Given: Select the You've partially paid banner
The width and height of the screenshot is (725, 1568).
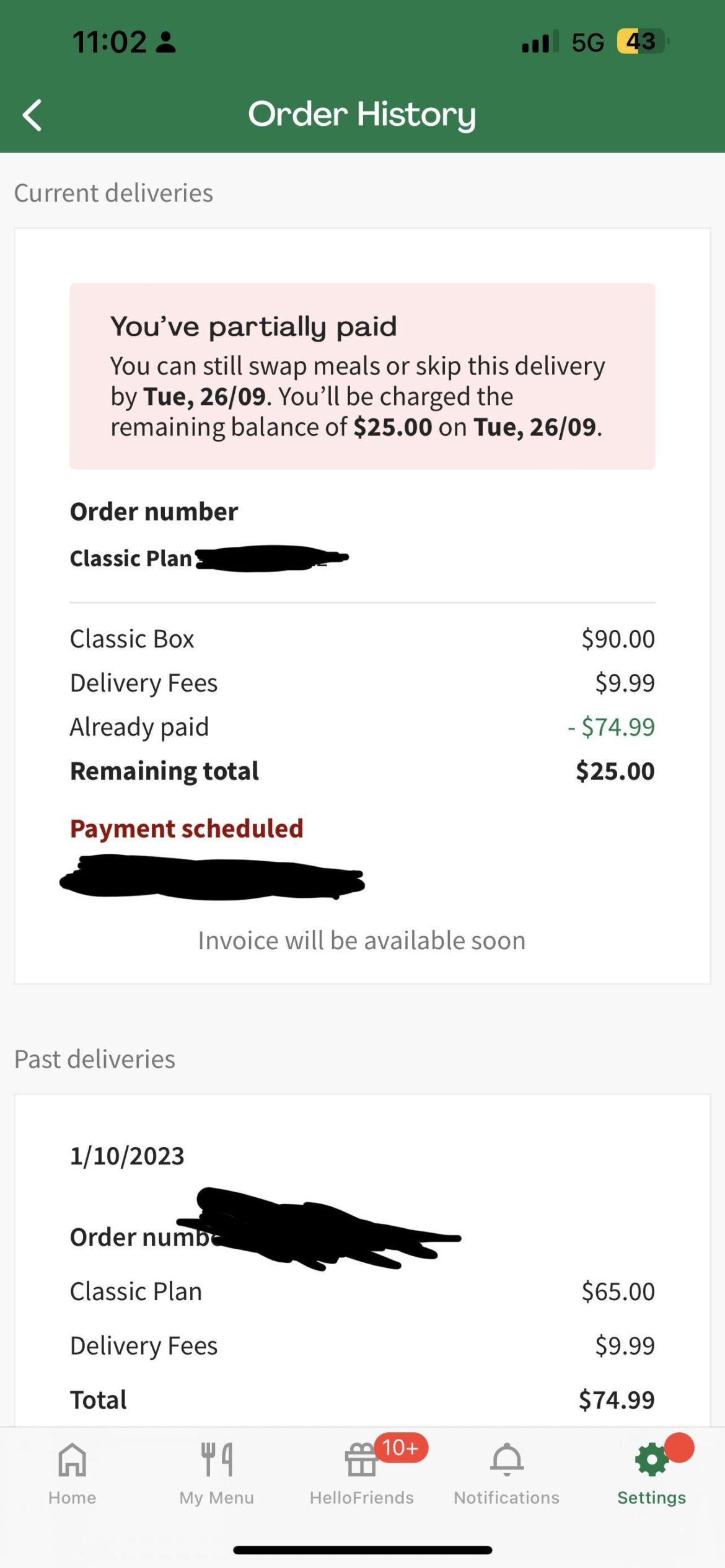Looking at the screenshot, I should pyautogui.click(x=362, y=375).
